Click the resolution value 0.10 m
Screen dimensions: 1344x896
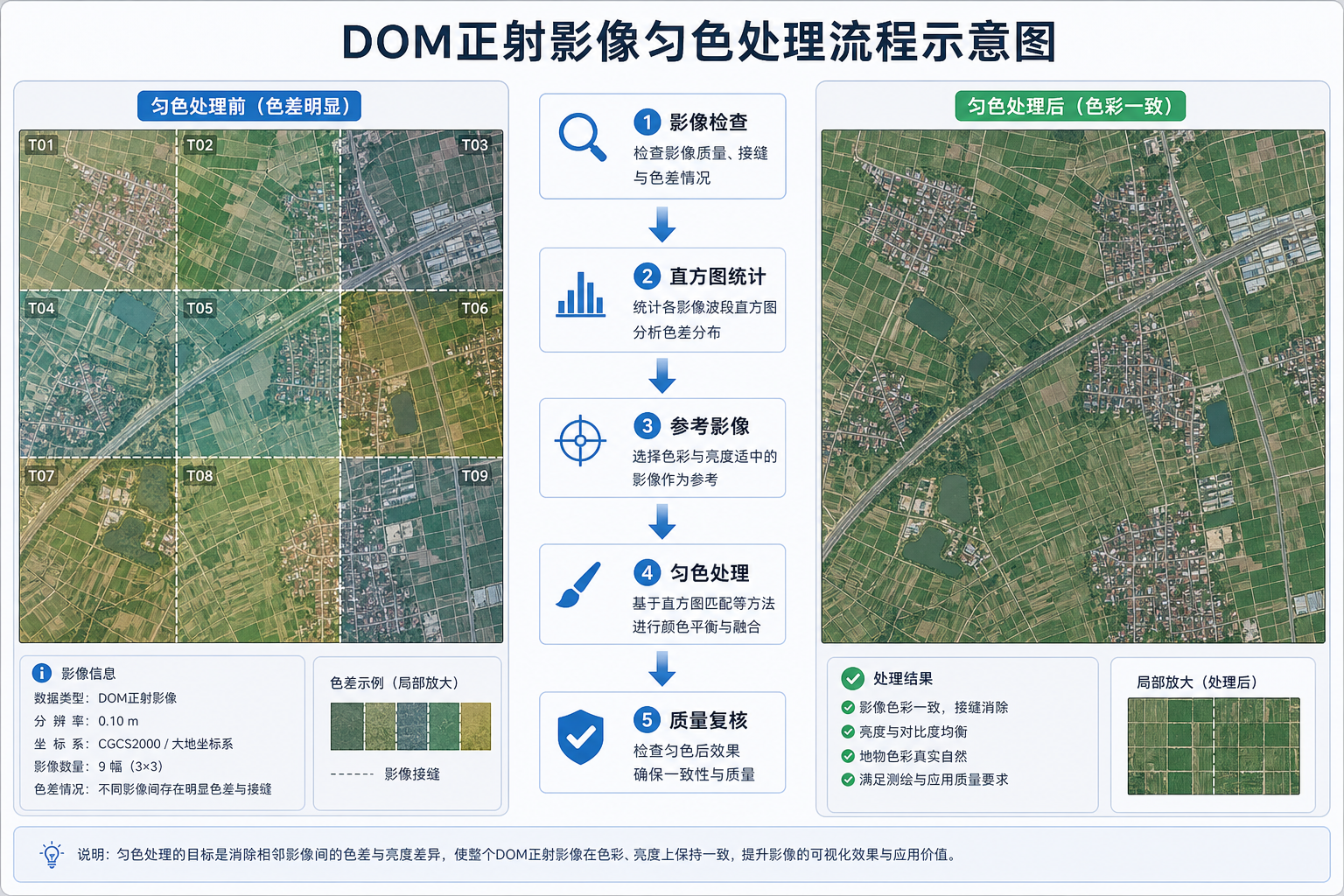click(118, 721)
